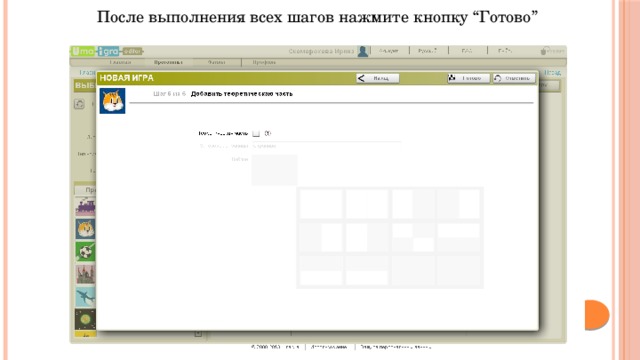Open the third tab in the main navigation bar
The width and height of the screenshot is (640, 360).
216,62
